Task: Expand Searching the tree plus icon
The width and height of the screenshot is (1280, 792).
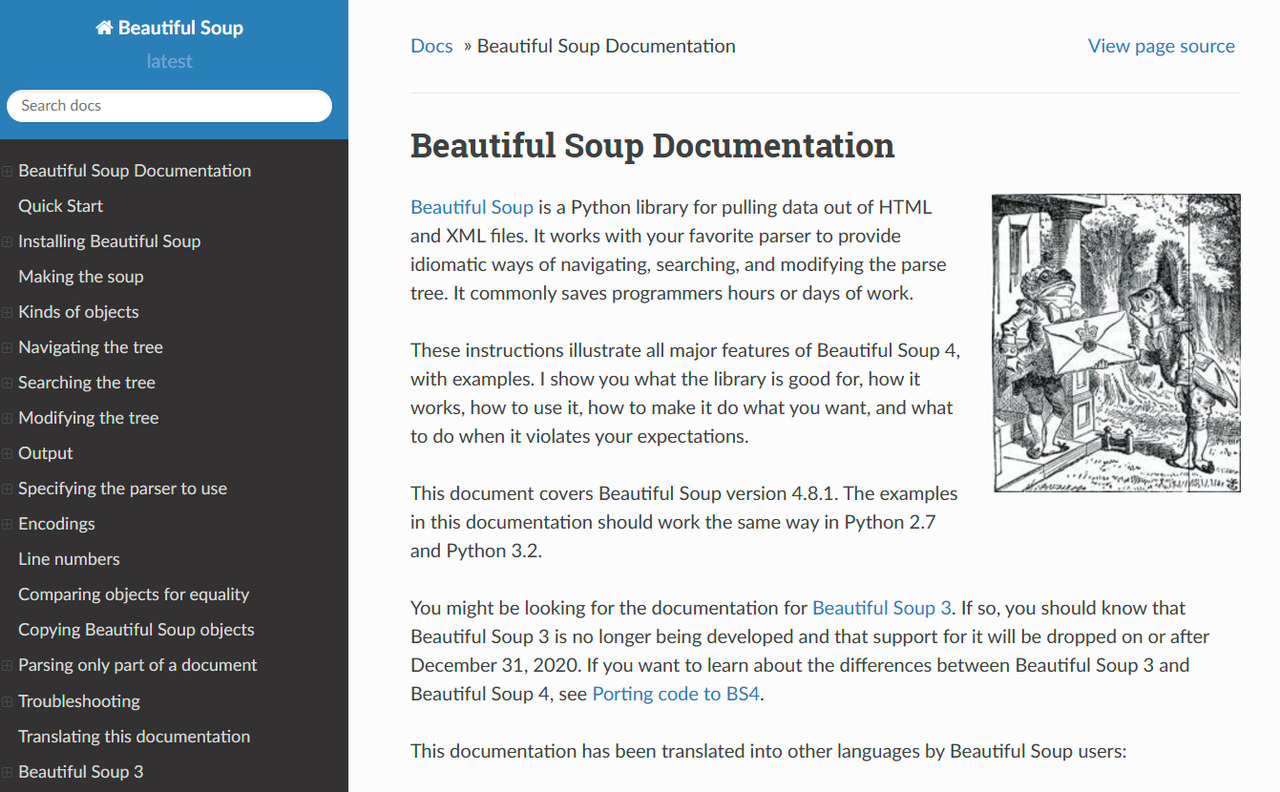Action: [7, 383]
